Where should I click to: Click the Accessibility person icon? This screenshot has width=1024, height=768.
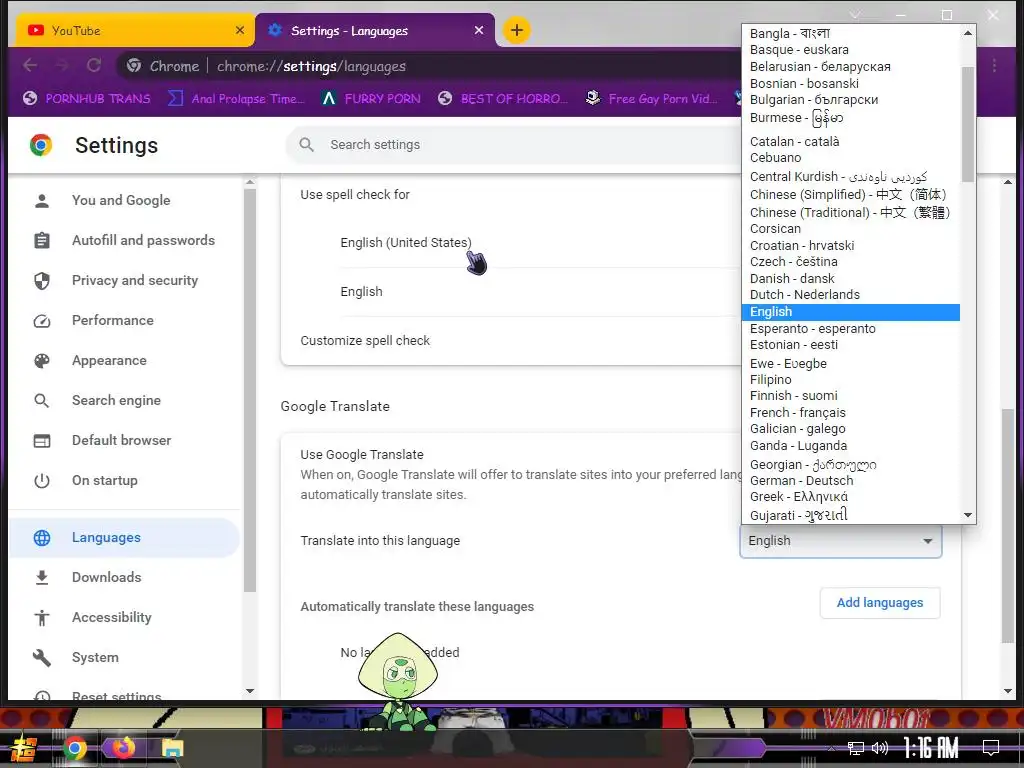pyautogui.click(x=42, y=617)
